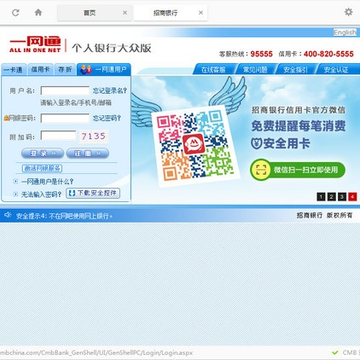Select the 信用卡 login tab
The height and width of the screenshot is (360, 360).
(x=40, y=70)
